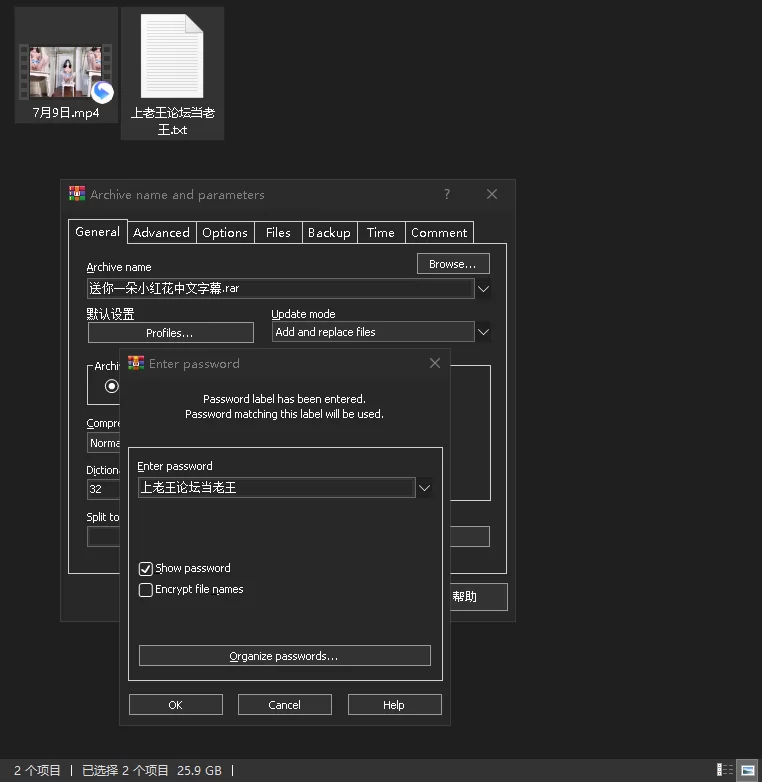This screenshot has width=762, height=782.
Task: Click inside the Enter password text field
Action: pyautogui.click(x=277, y=488)
